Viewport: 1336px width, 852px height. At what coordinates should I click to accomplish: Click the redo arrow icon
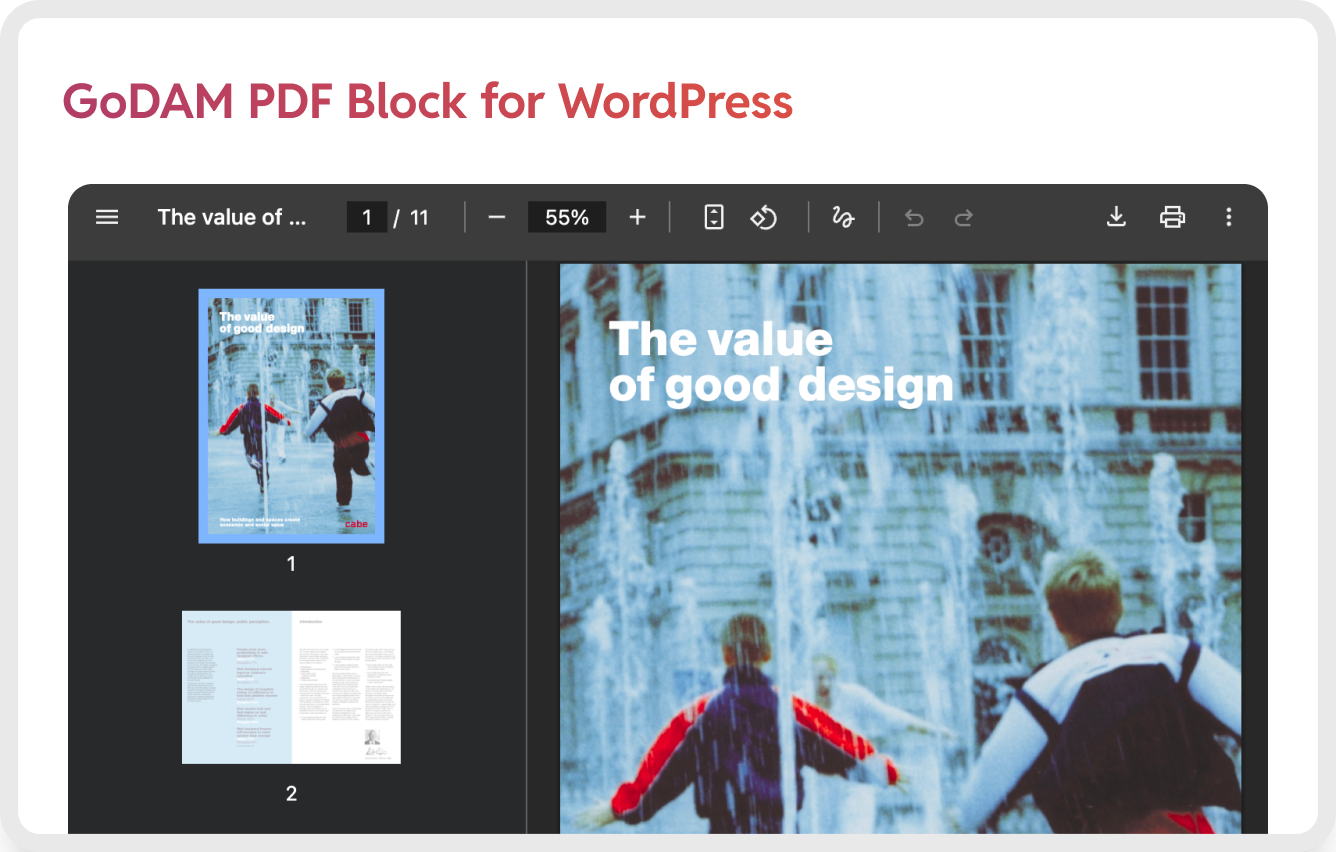point(963,217)
